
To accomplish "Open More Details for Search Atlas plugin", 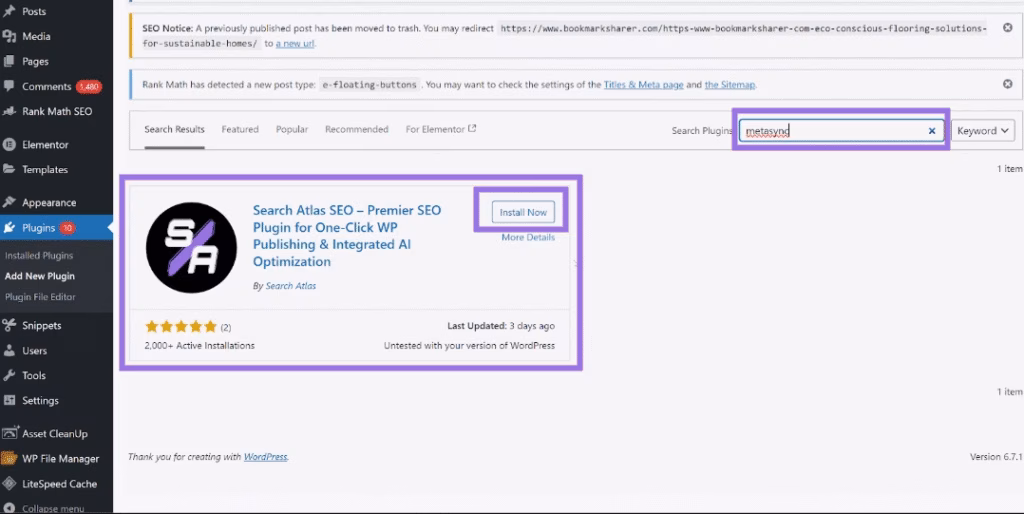I will click(527, 238).
